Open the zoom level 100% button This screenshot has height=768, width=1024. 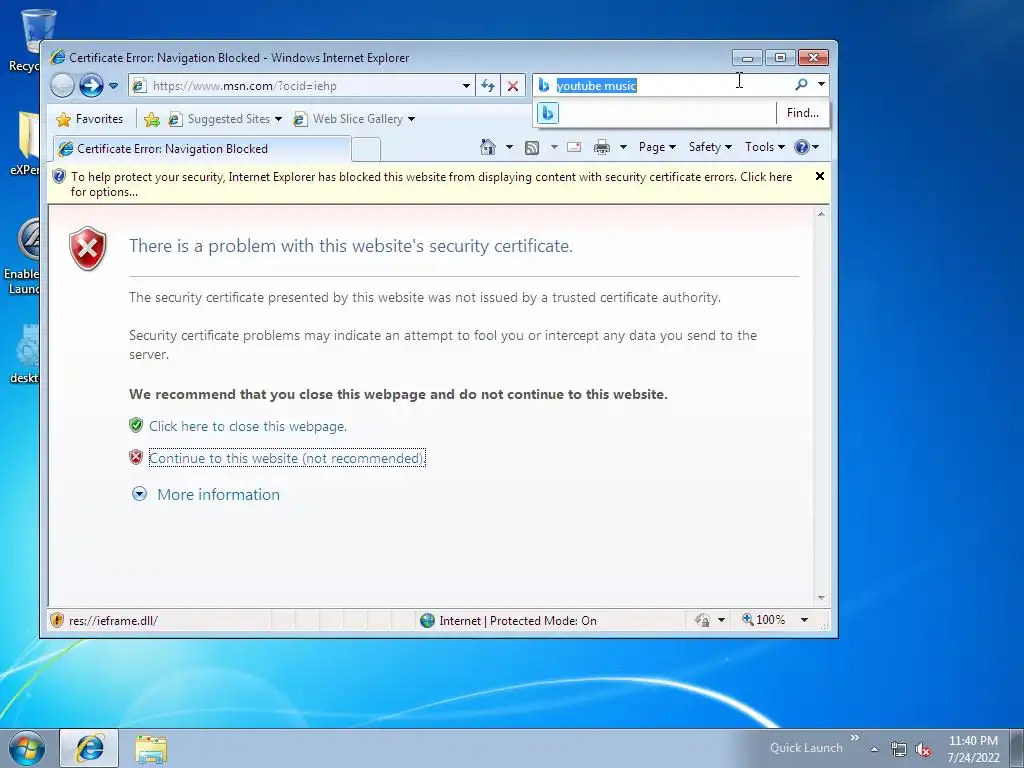point(764,619)
